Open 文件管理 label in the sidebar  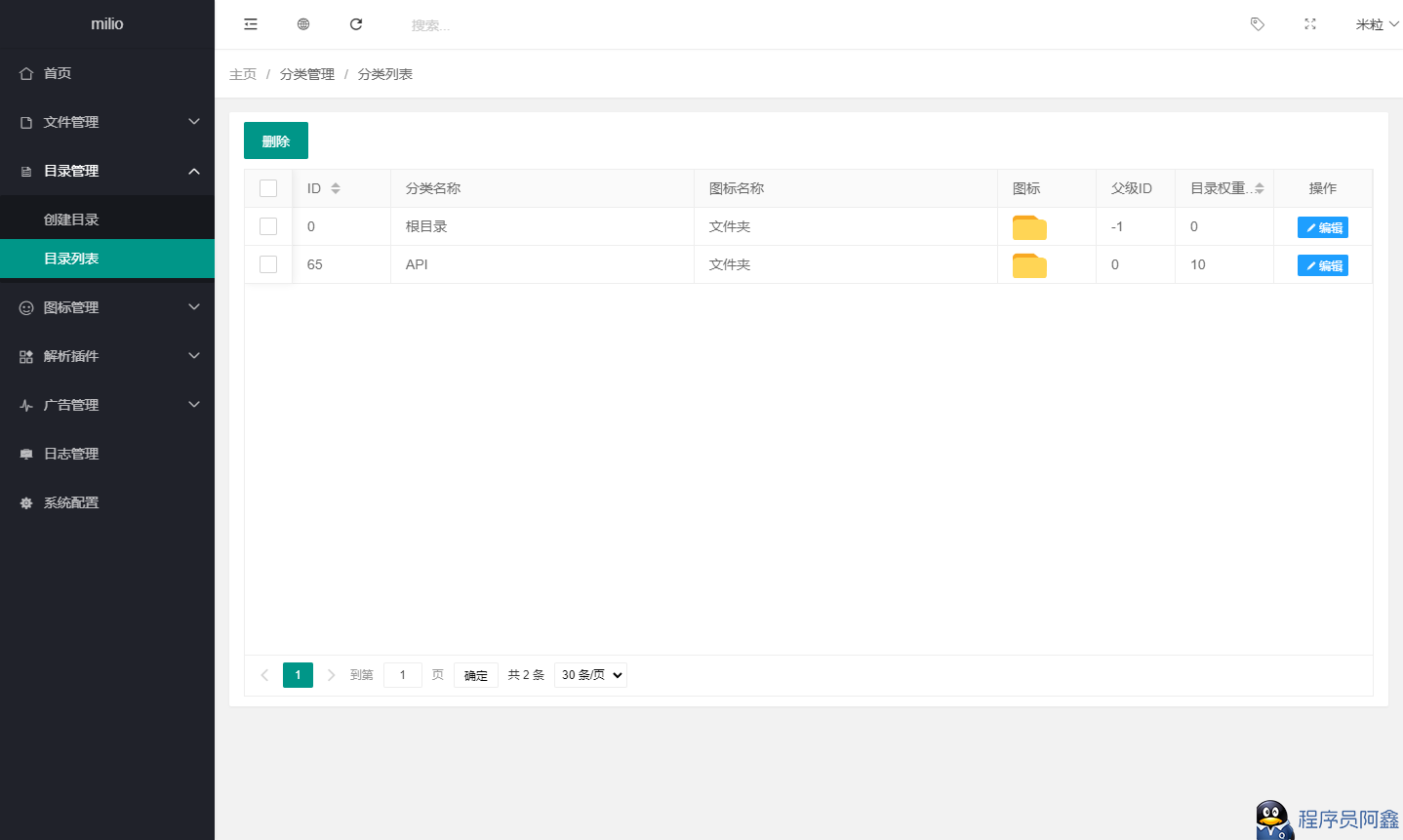(x=71, y=122)
